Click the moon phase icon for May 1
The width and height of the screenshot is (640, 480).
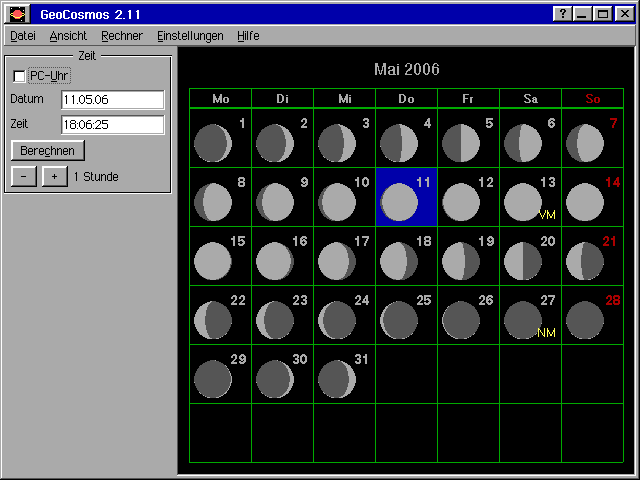tap(212, 144)
